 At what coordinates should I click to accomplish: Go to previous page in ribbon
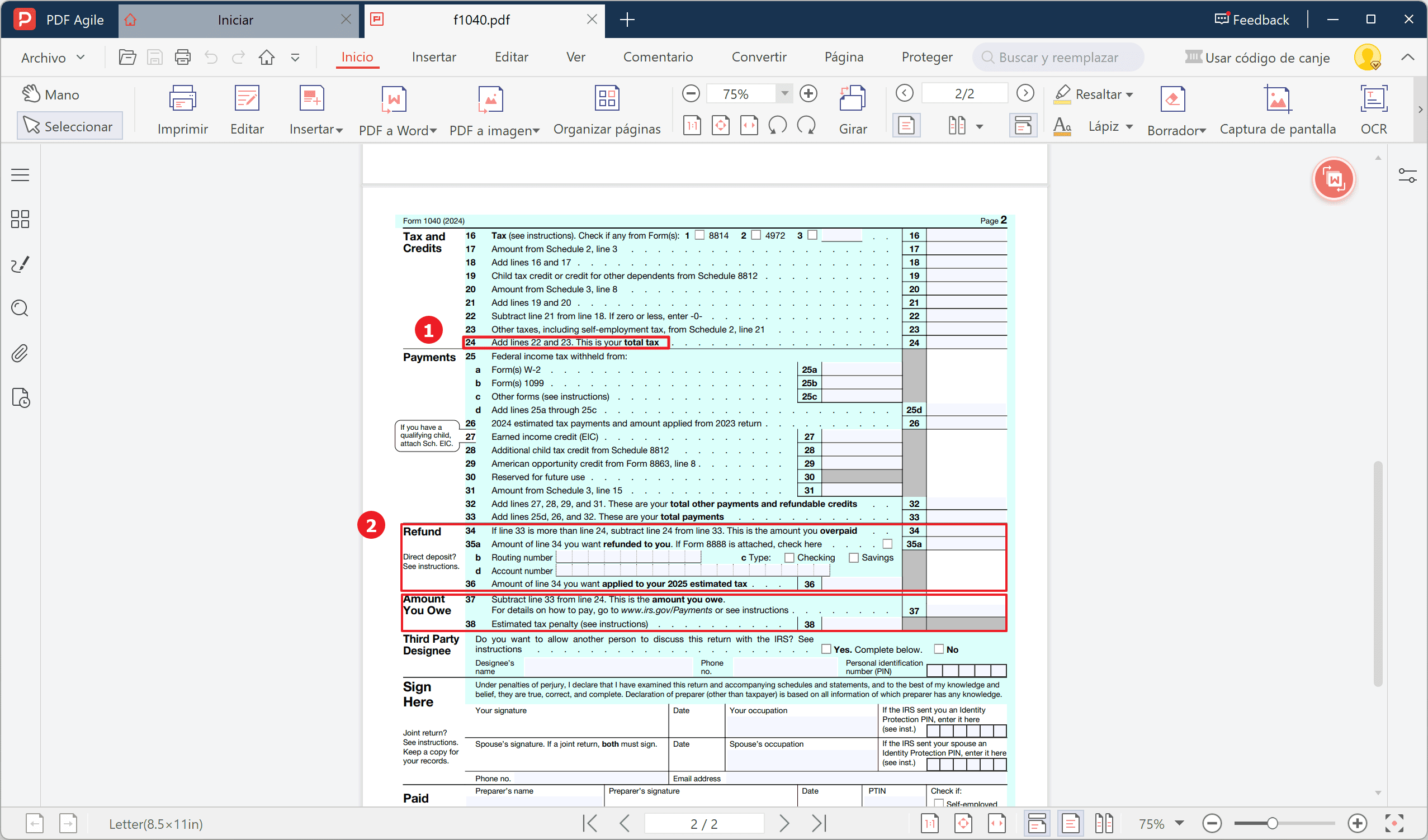tap(905, 93)
